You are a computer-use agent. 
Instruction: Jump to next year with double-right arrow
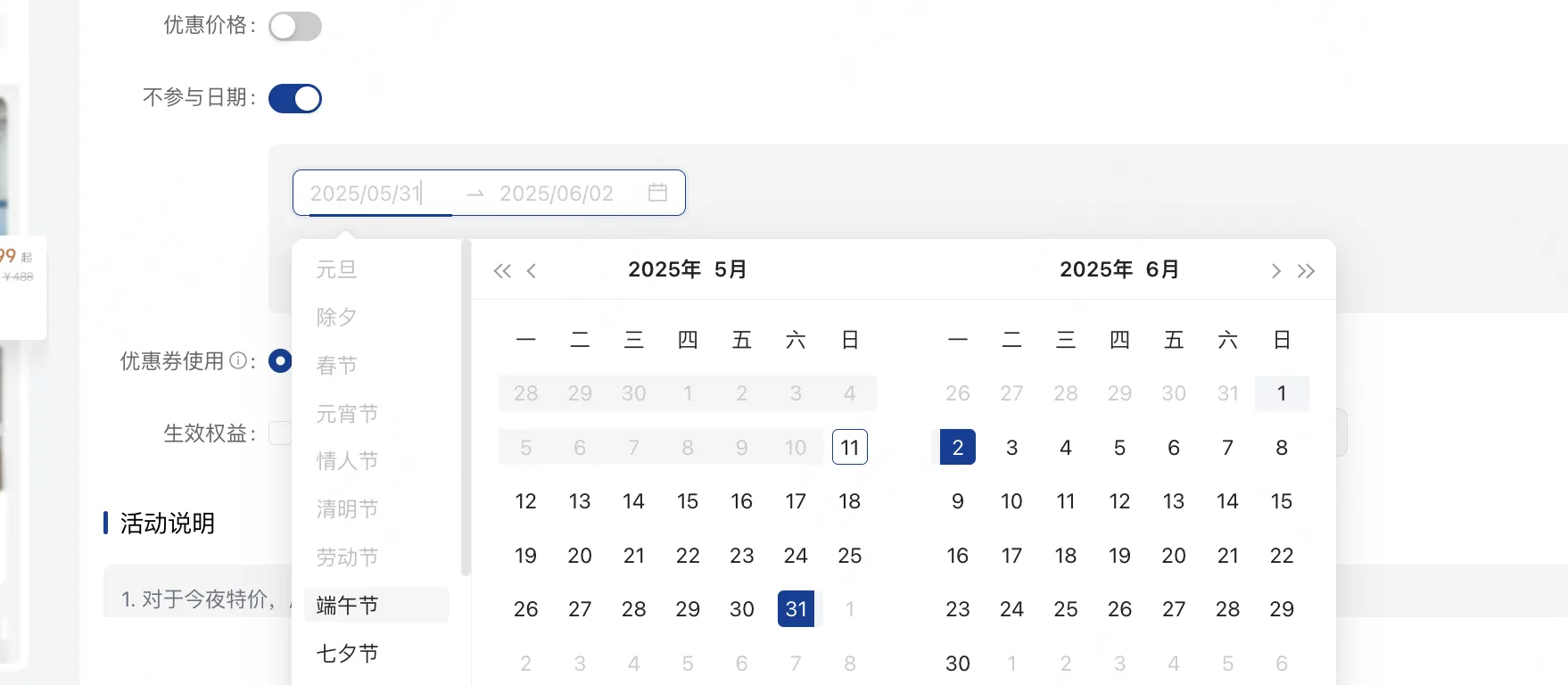1307,271
